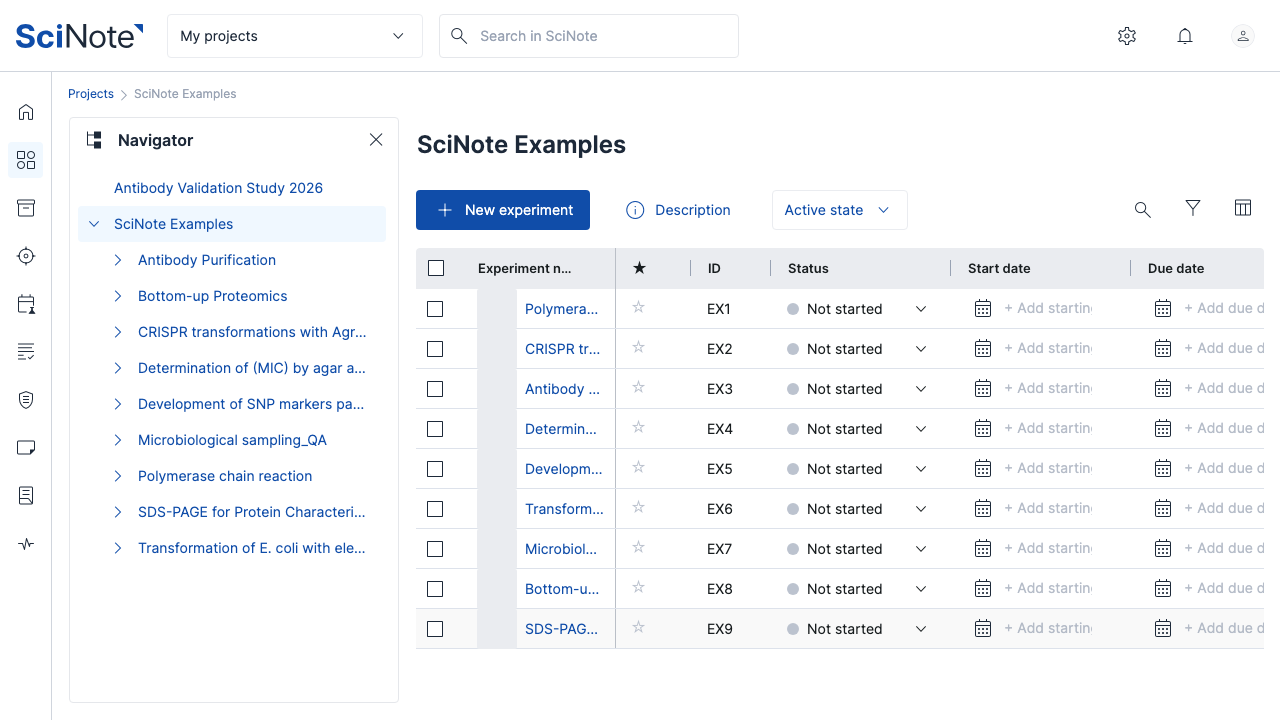This screenshot has width=1280, height=720.
Task: Check the EX9 SDS-PAG row checkbox
Action: (435, 629)
